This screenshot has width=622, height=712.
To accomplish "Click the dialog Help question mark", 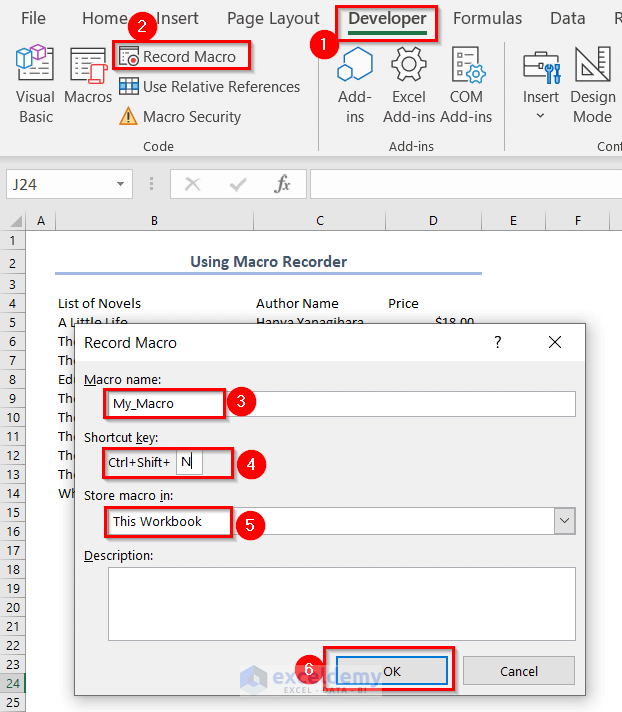I will tap(498, 342).
